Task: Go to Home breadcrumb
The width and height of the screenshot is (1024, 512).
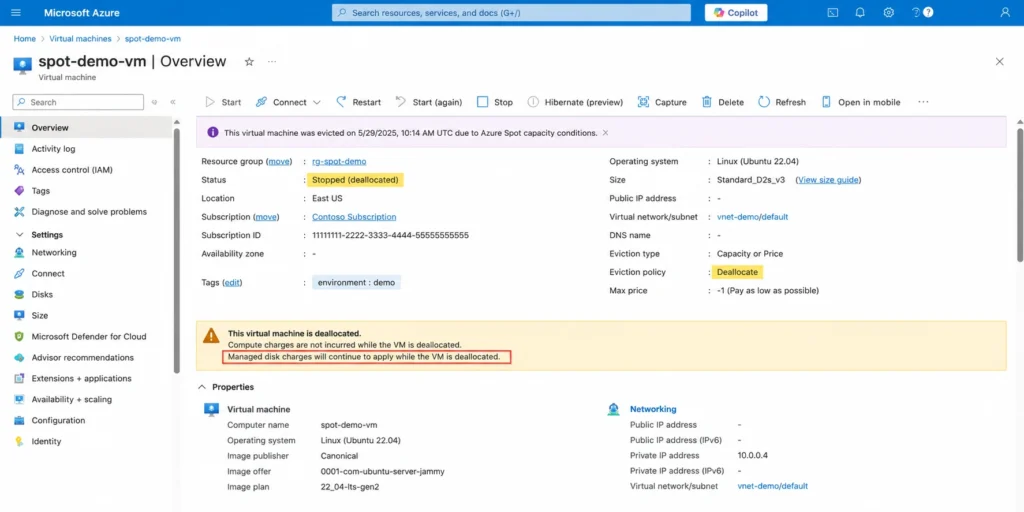Action: point(25,39)
